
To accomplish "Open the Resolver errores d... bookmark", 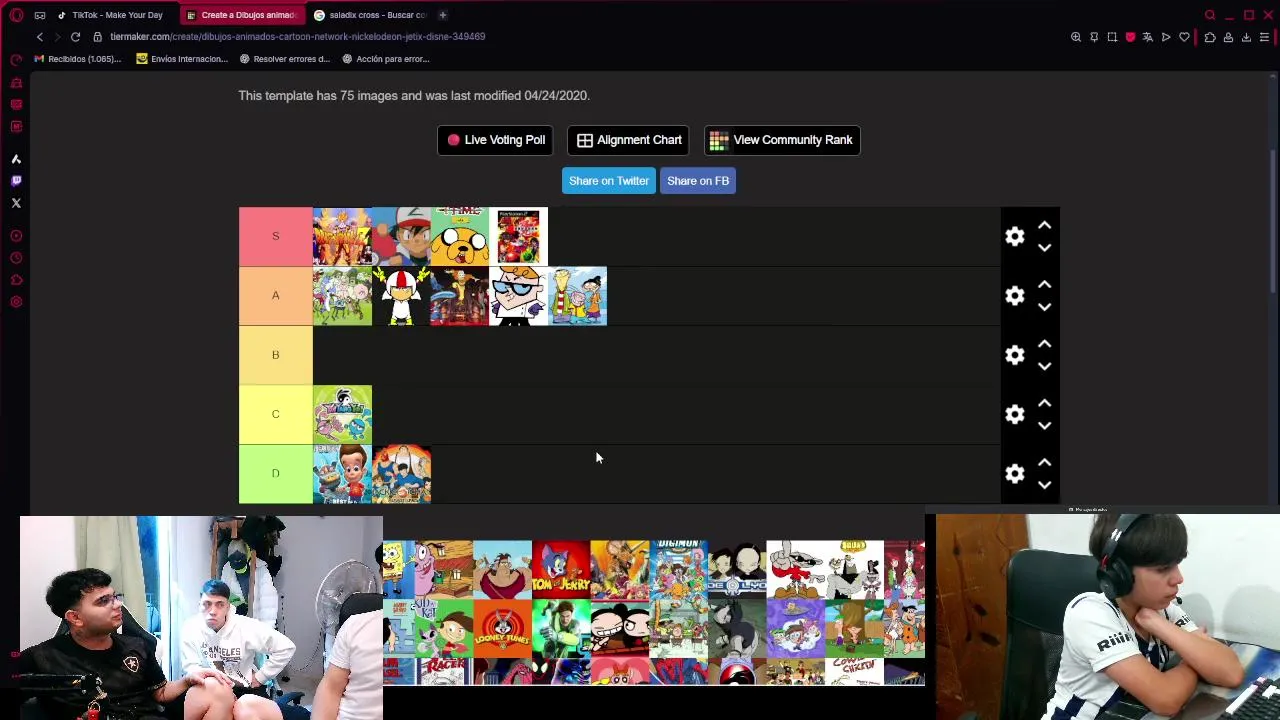I will (285, 59).
